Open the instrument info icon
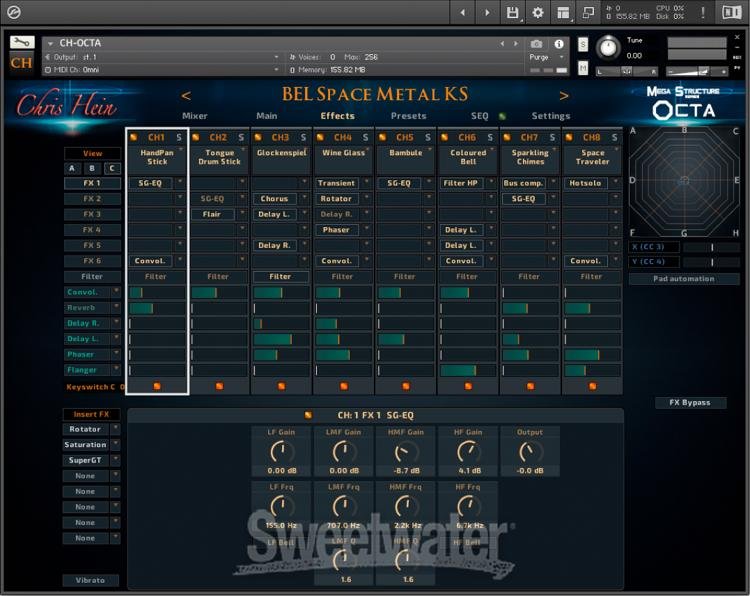 (x=559, y=44)
